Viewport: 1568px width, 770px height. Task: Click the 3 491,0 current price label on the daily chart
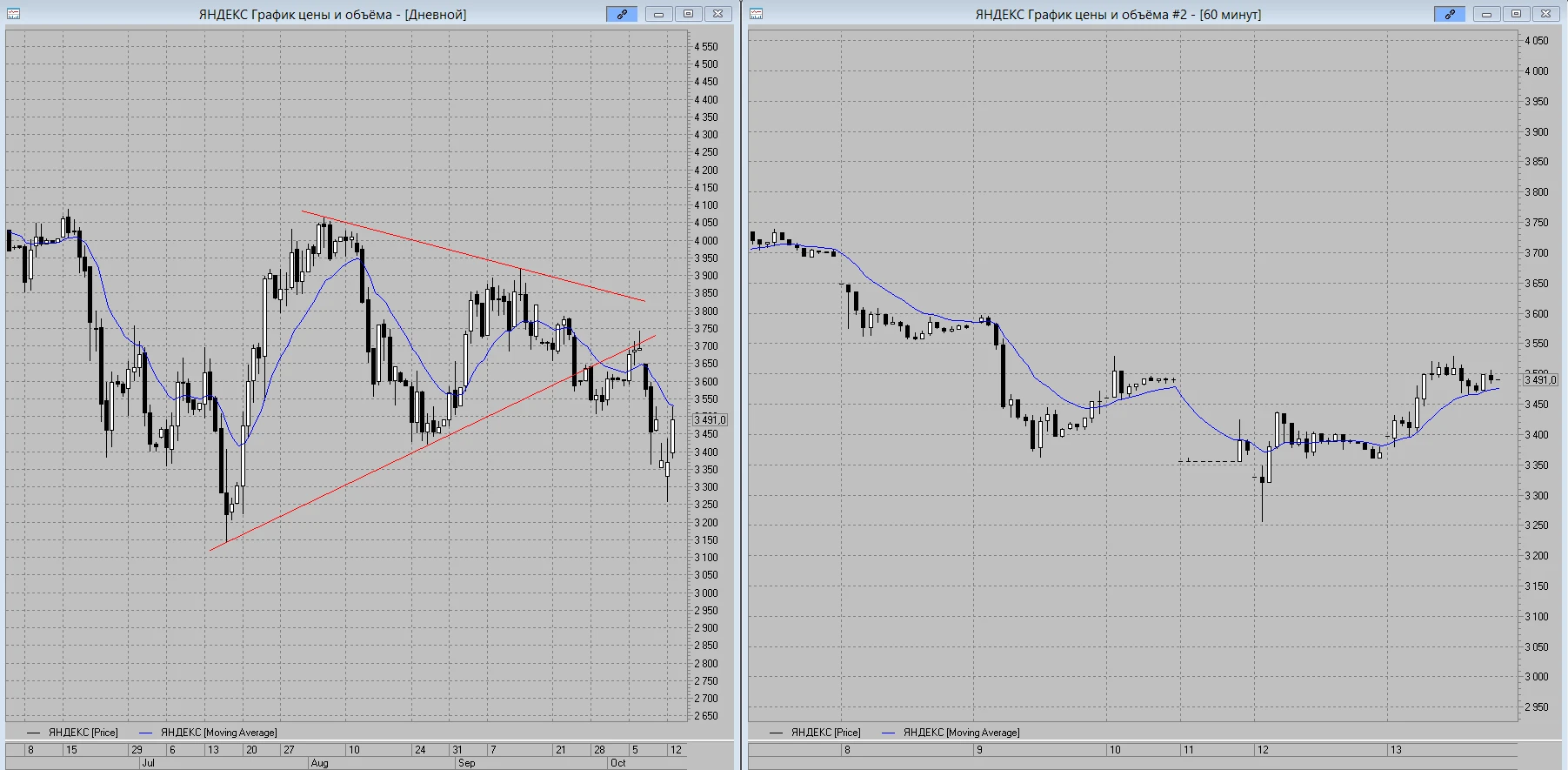pos(710,420)
